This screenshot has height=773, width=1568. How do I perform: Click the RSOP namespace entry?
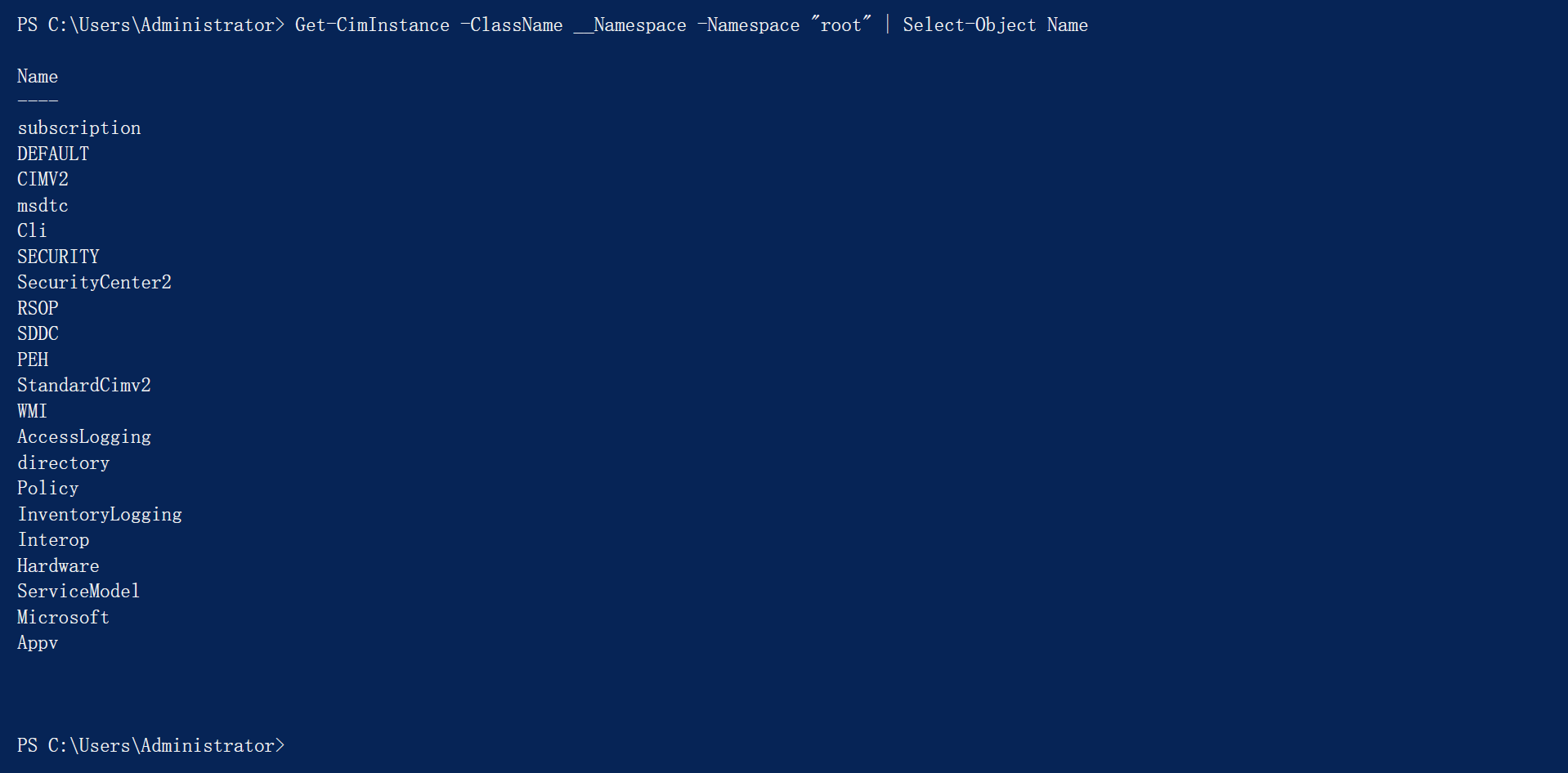click(x=38, y=309)
